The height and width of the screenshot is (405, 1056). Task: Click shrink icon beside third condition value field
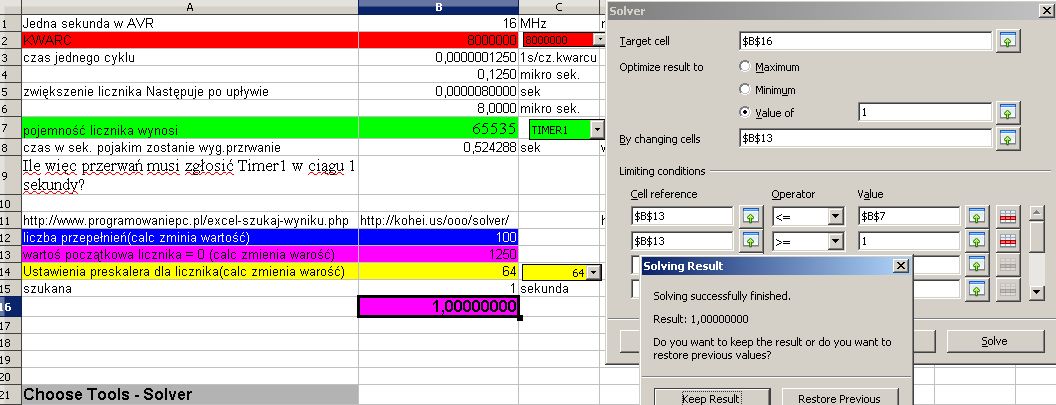point(976,265)
